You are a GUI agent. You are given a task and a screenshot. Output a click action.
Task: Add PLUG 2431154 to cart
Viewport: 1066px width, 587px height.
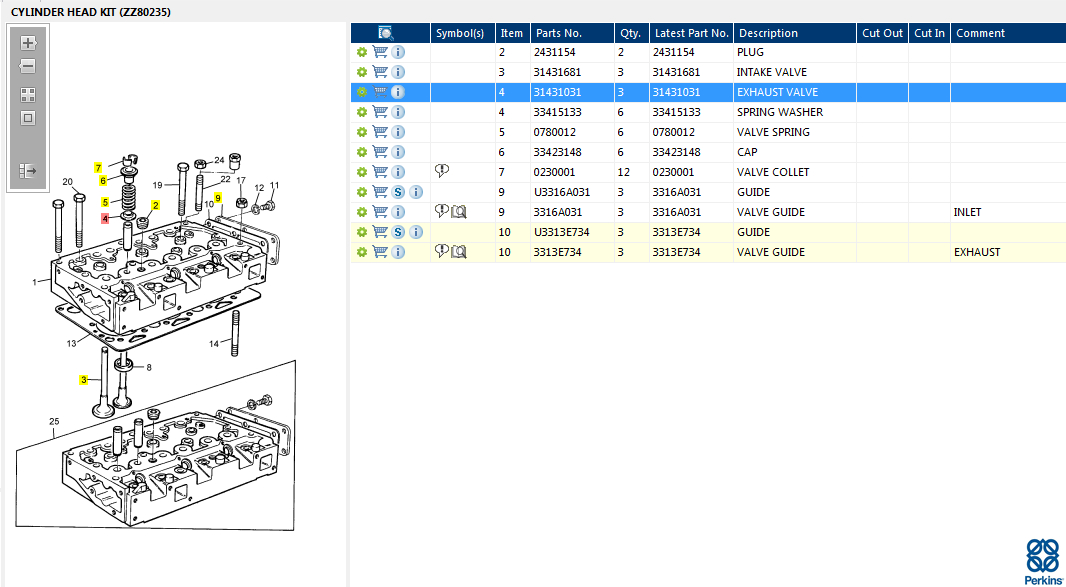380,52
